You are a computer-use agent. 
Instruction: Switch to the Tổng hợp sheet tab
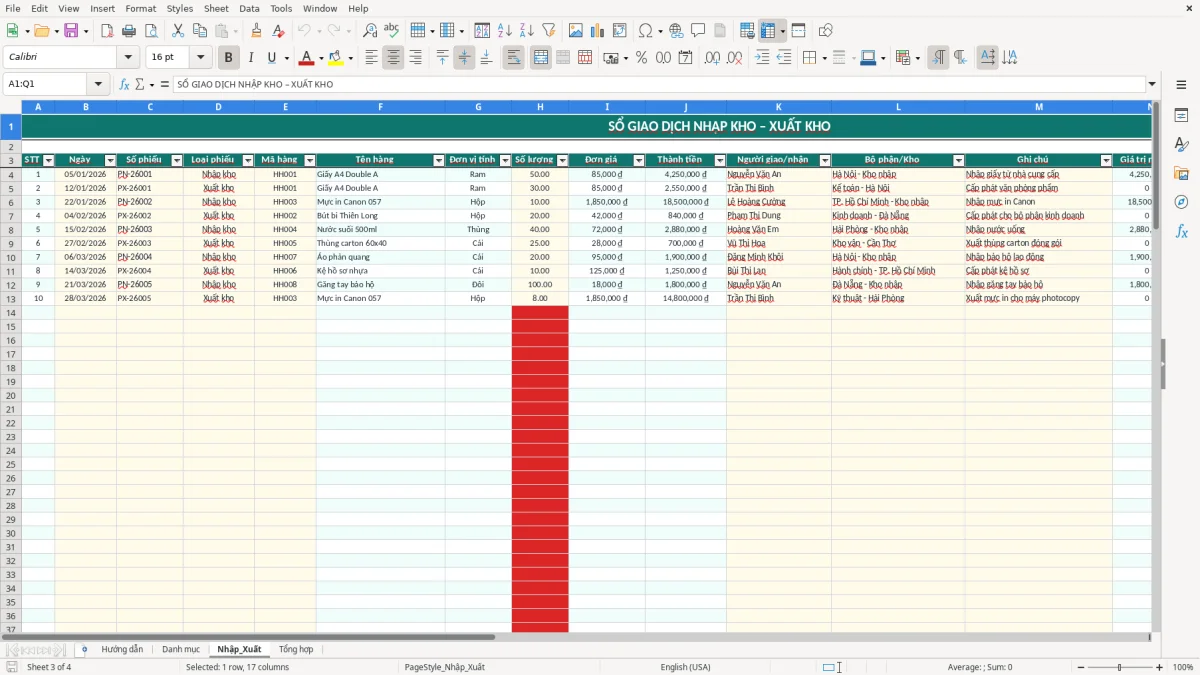point(296,650)
